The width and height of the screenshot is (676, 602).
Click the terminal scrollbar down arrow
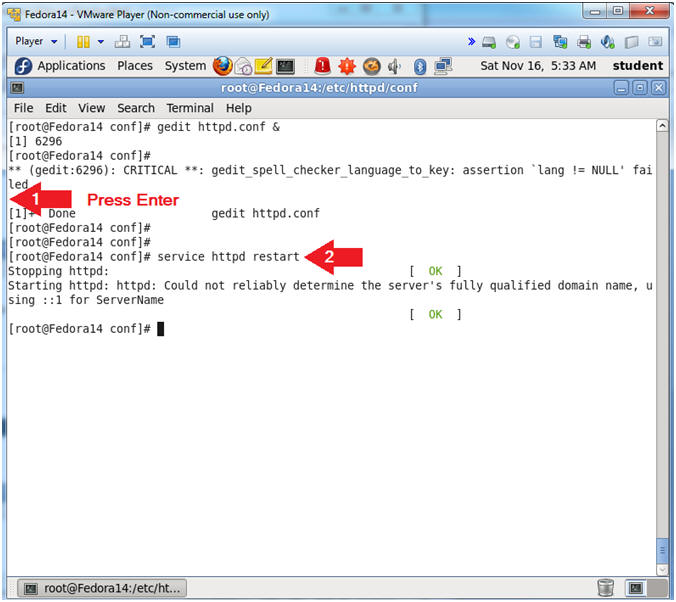click(662, 570)
